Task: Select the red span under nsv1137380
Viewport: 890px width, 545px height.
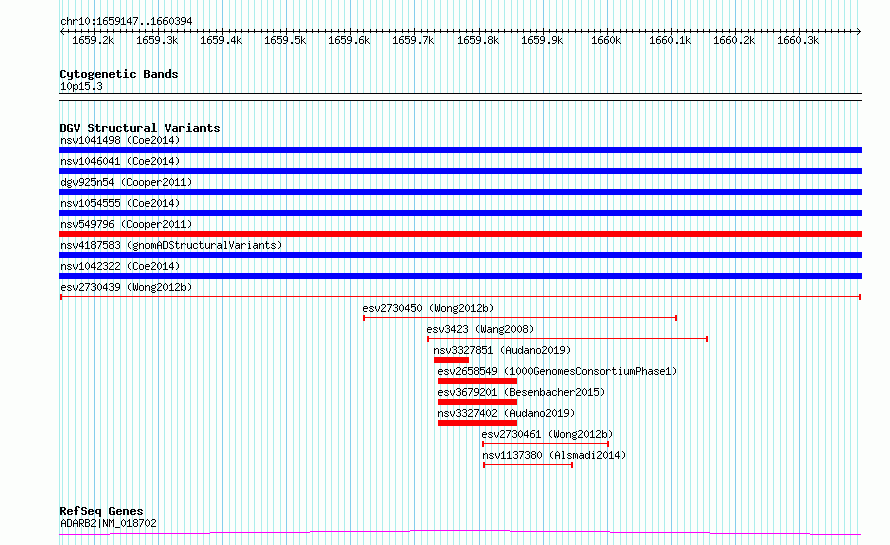Action: [528, 465]
